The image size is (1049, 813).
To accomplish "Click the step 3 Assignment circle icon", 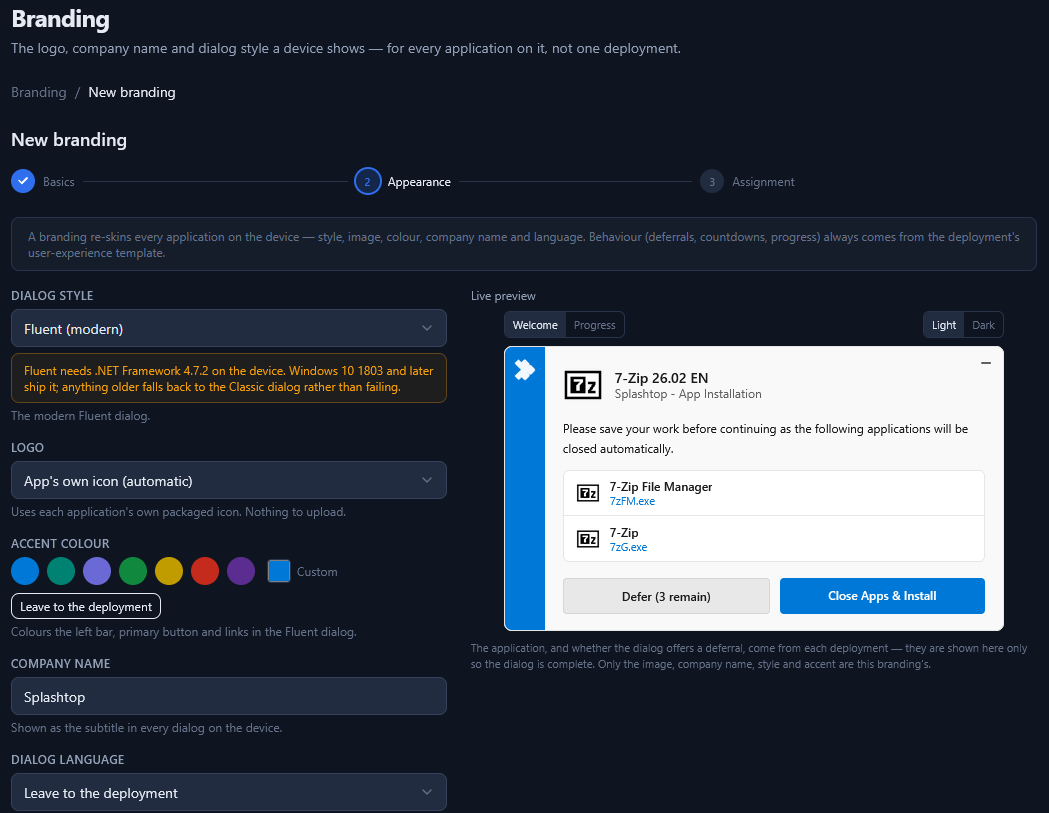I will pyautogui.click(x=712, y=181).
